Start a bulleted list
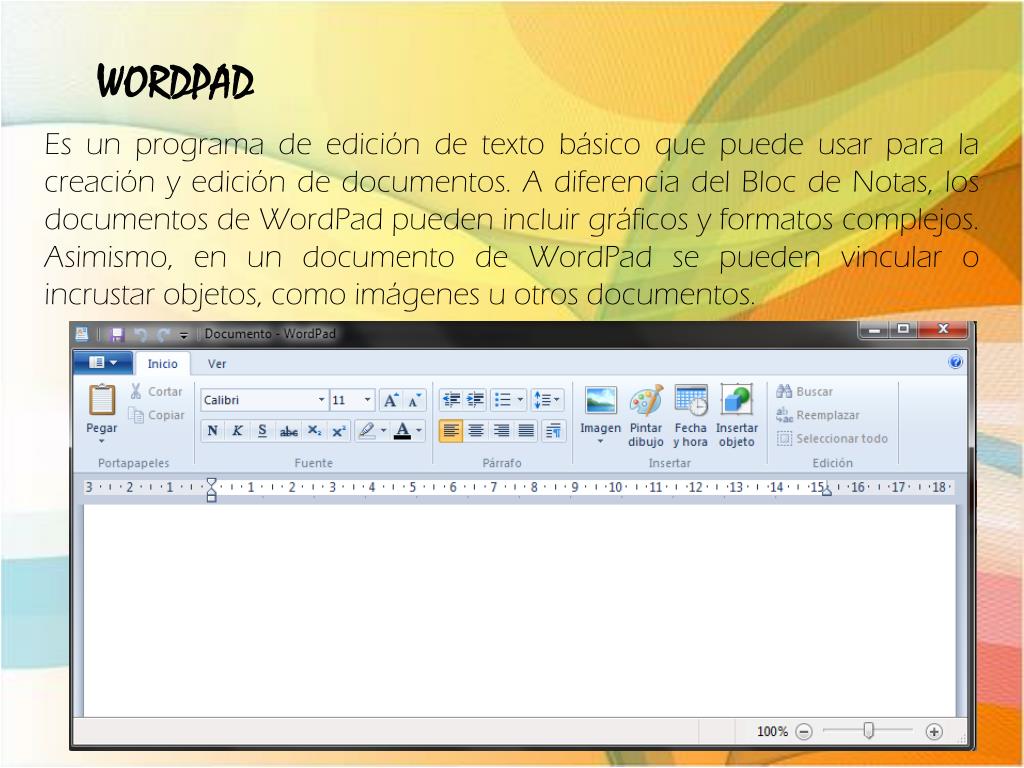This screenshot has width=1024, height=768. (x=503, y=400)
